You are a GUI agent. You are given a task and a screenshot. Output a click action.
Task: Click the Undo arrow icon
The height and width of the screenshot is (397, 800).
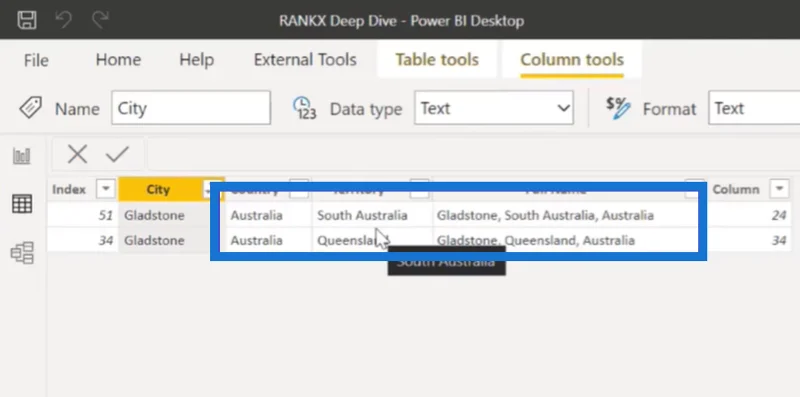(64, 20)
